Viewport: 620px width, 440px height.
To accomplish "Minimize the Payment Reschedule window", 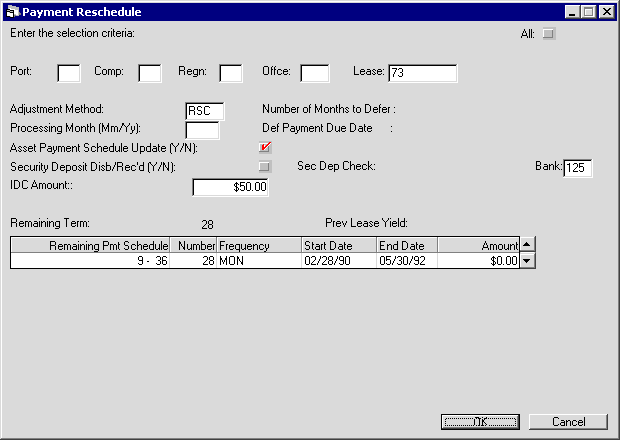I will pyautogui.click(x=572, y=12).
